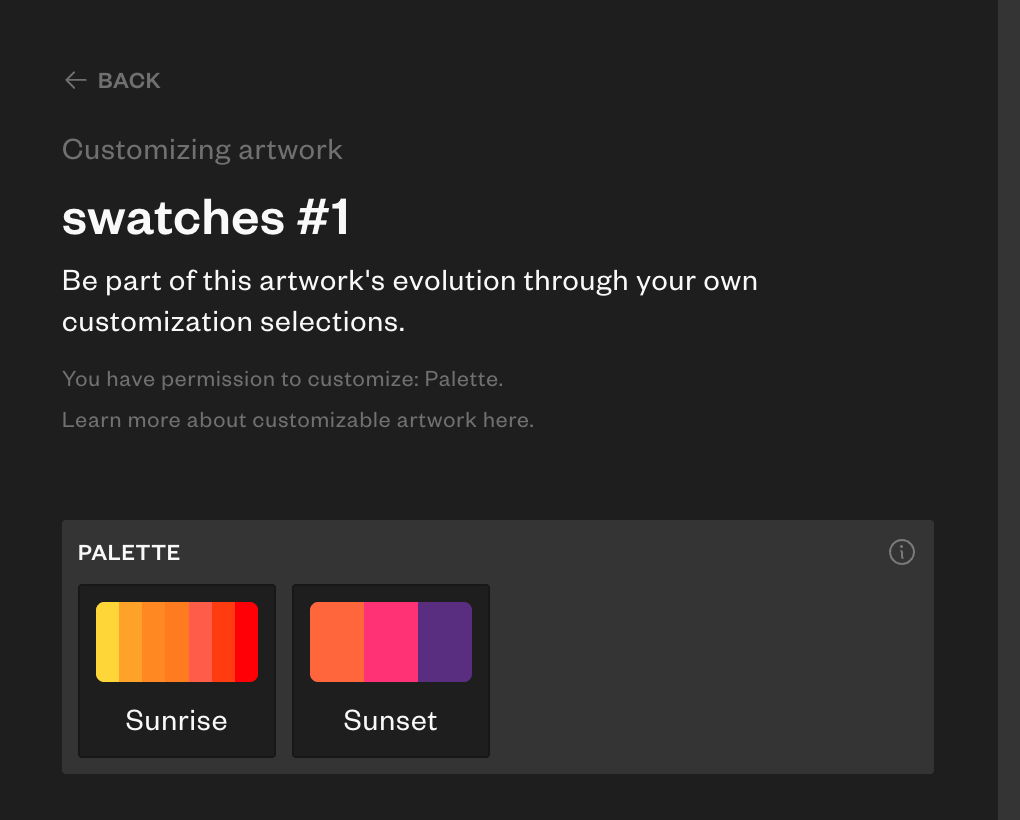Click the pink block in Sunset swatch
1020x820 pixels.
tap(391, 642)
